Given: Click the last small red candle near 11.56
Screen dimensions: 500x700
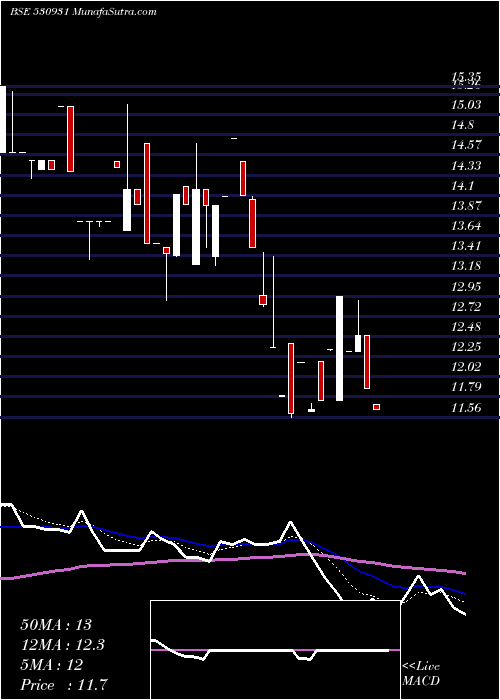Looking at the screenshot, I should 376,407.
